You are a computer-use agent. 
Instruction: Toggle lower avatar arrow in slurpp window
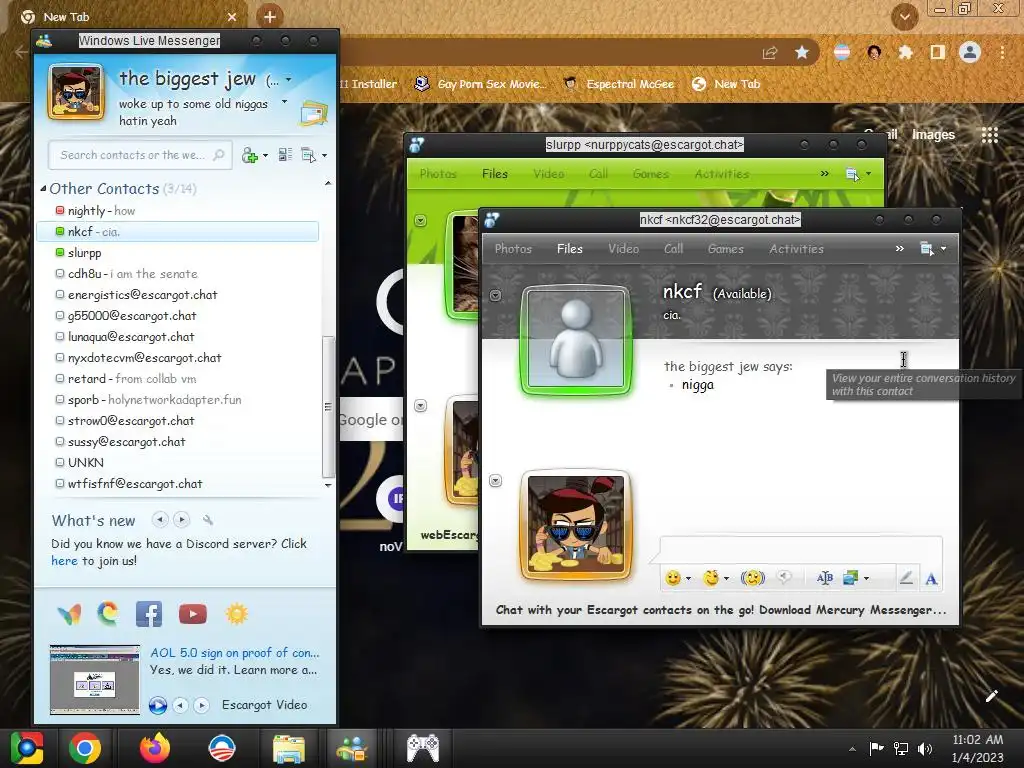point(421,406)
